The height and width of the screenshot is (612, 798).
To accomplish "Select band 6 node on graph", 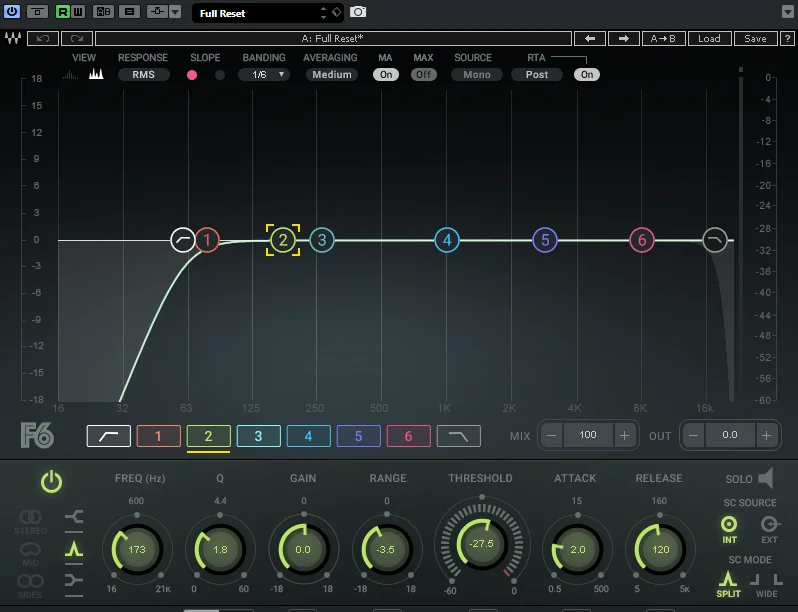I will (642, 240).
